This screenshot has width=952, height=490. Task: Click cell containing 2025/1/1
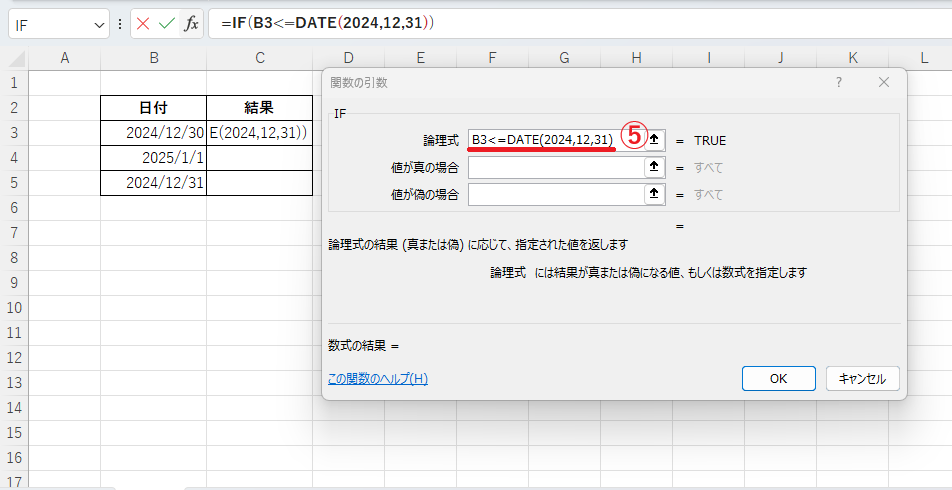tap(154, 158)
